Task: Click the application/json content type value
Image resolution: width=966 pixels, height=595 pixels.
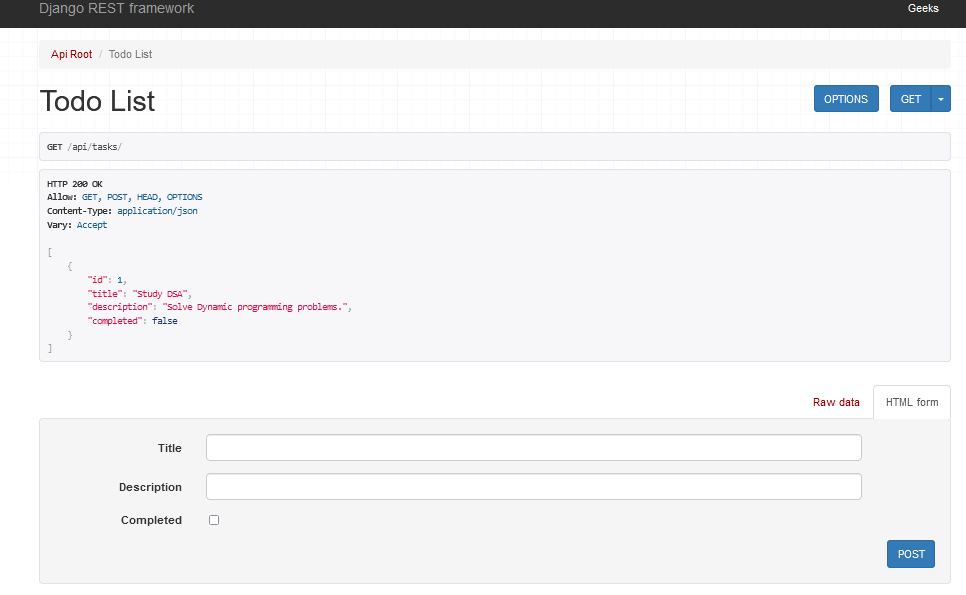Action: pos(157,211)
